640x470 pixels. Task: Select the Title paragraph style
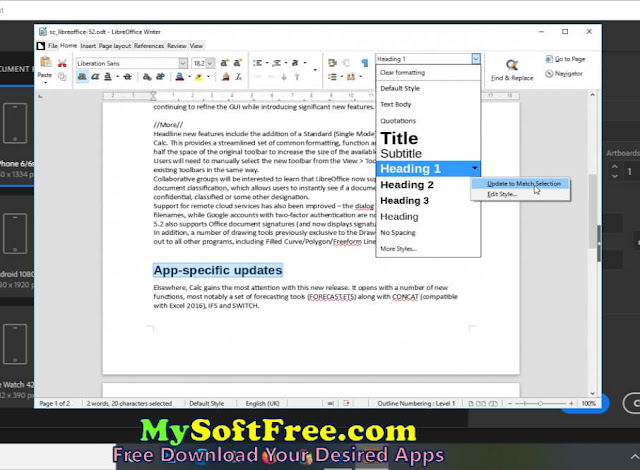[x=428, y=138]
